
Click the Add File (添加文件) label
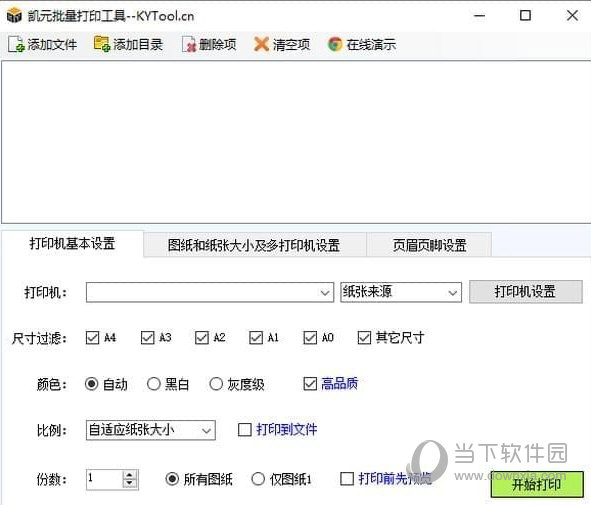point(52,44)
